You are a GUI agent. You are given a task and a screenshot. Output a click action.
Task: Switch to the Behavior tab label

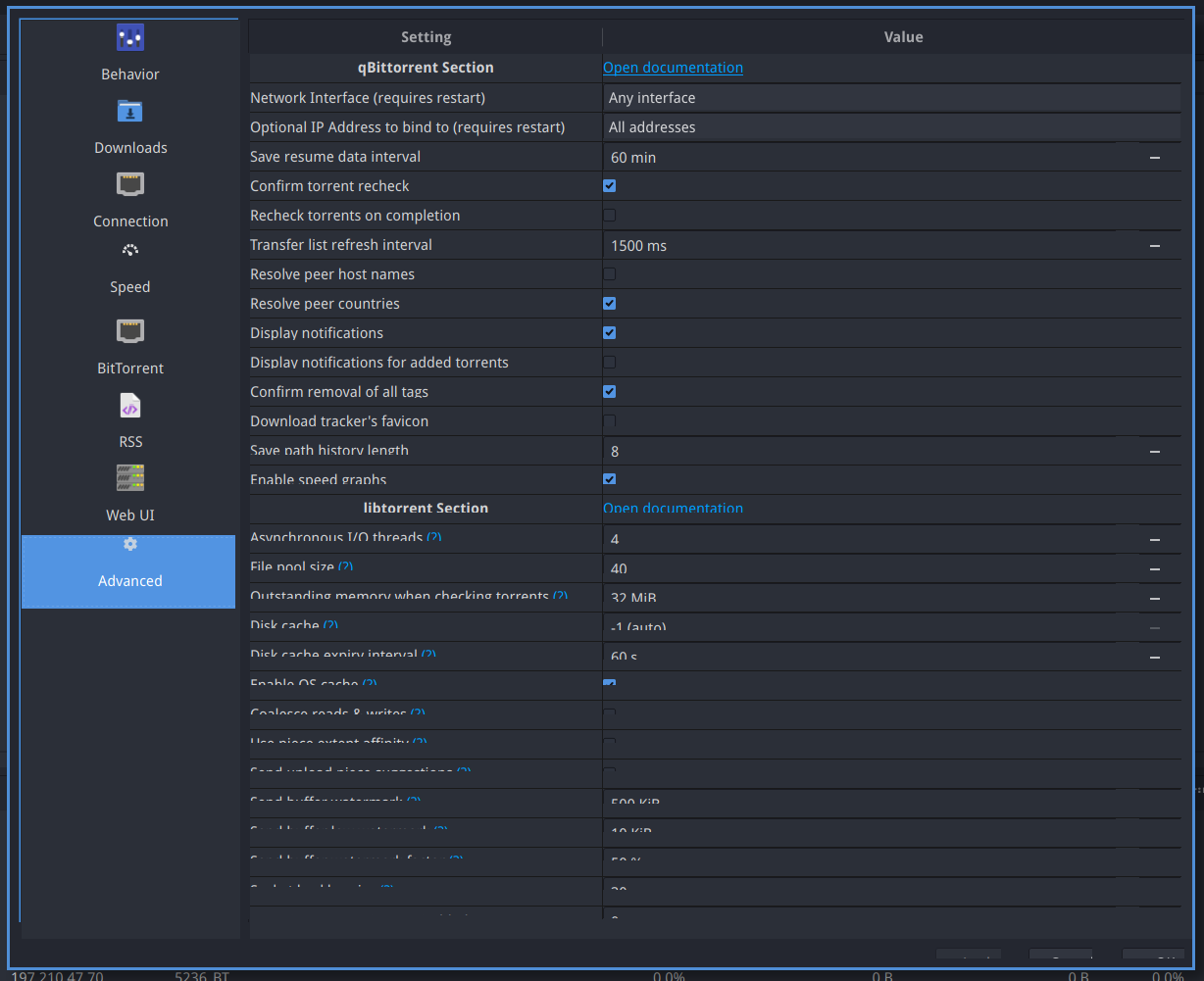pyautogui.click(x=130, y=74)
